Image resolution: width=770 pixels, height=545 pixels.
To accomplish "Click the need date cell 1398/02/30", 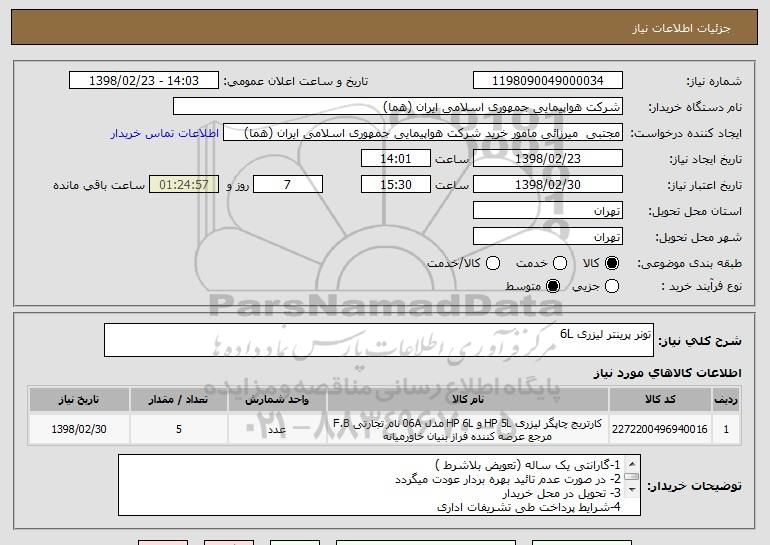I will coord(79,429).
